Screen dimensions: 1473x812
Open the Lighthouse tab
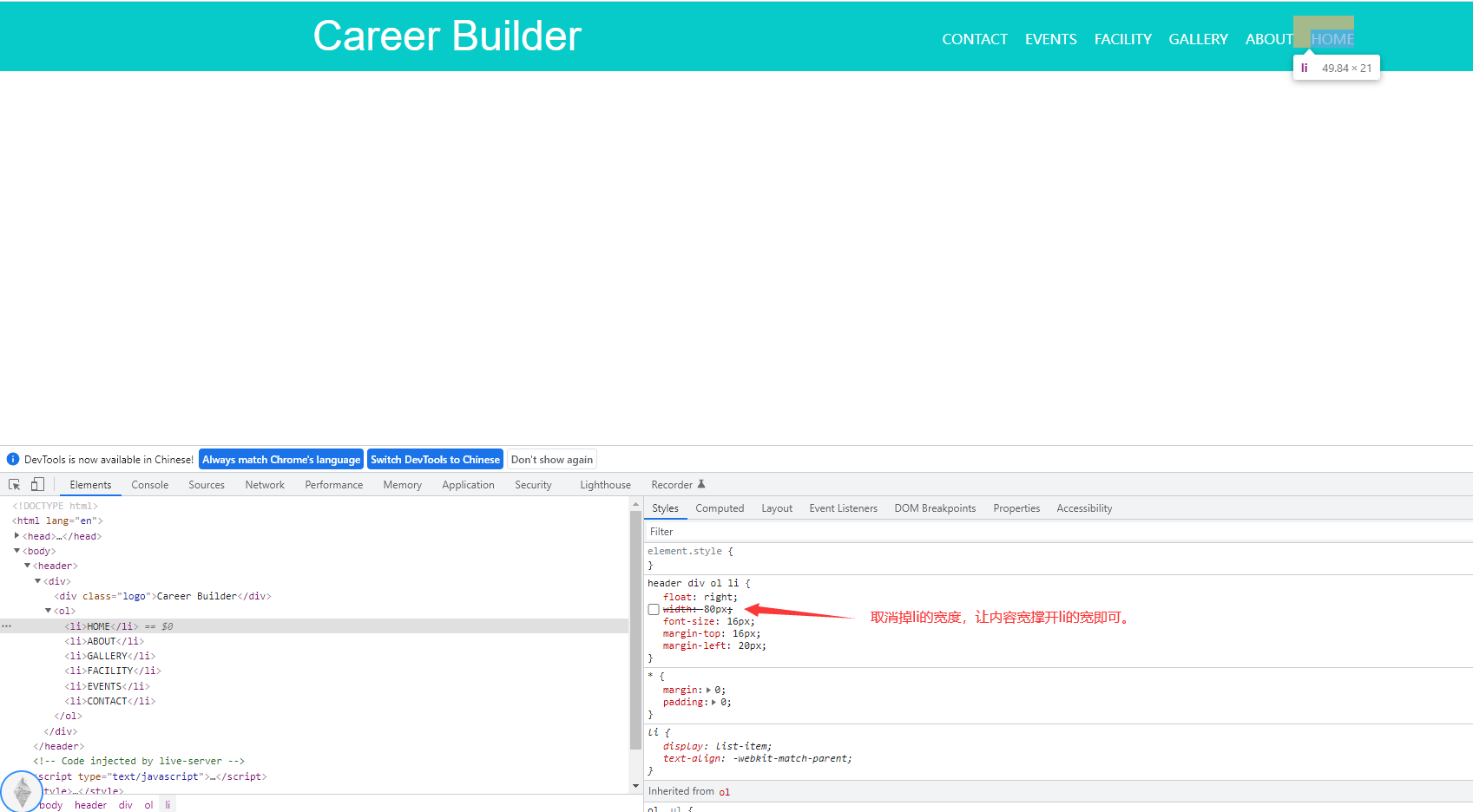point(605,485)
